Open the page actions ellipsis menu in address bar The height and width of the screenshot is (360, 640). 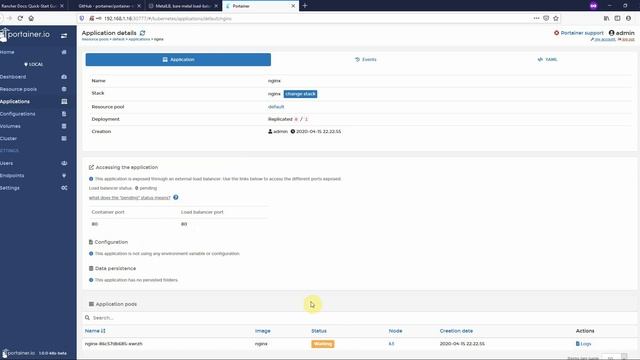536,18
